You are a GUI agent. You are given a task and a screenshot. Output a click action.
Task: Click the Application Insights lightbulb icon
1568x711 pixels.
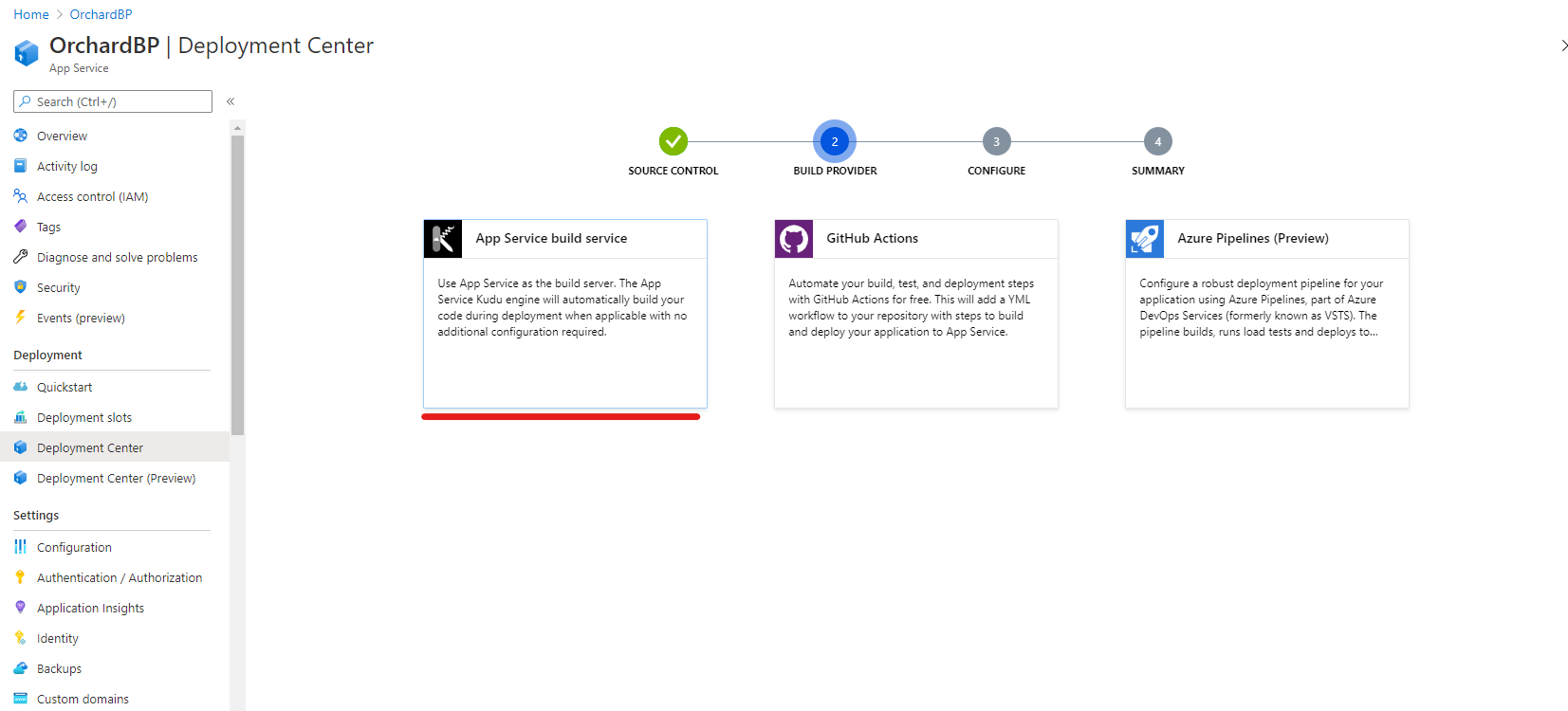[20, 608]
